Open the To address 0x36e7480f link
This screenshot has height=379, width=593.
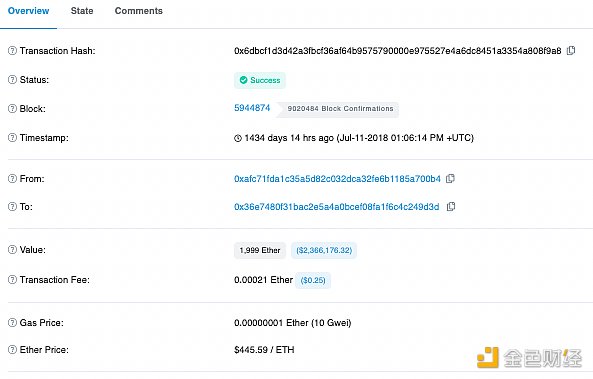pyautogui.click(x=337, y=207)
